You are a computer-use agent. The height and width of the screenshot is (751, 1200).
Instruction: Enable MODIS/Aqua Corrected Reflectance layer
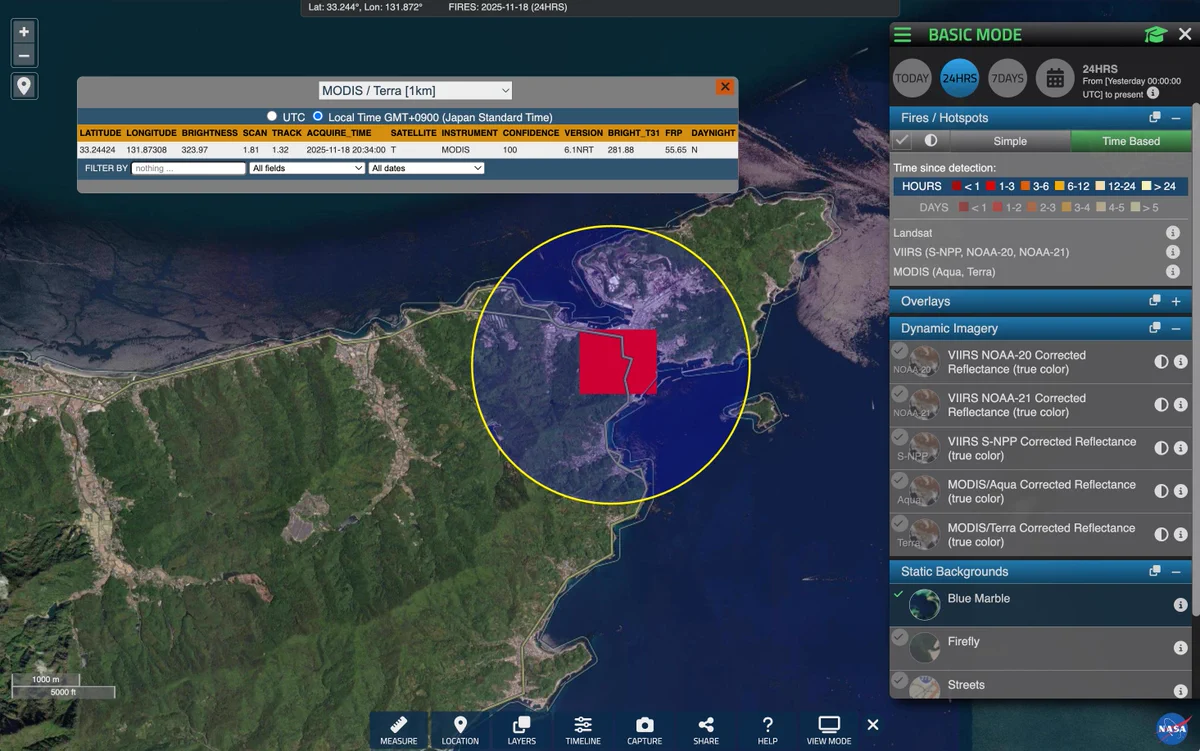pos(899,480)
